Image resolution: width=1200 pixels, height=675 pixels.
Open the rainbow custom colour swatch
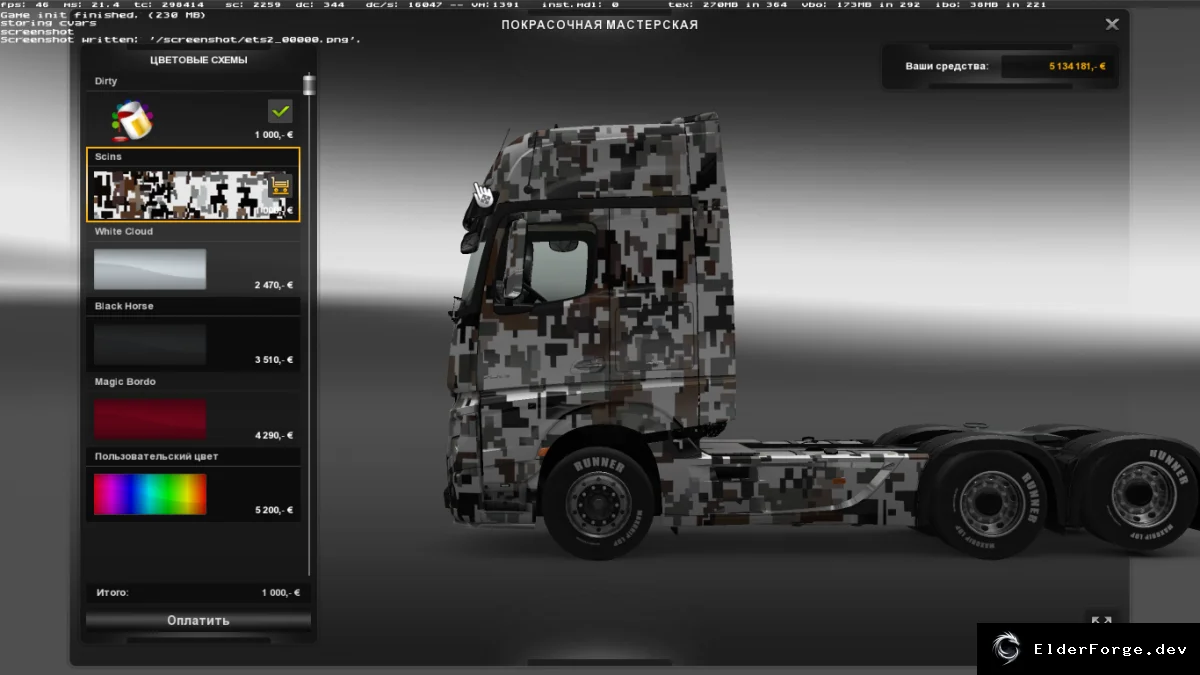point(150,494)
